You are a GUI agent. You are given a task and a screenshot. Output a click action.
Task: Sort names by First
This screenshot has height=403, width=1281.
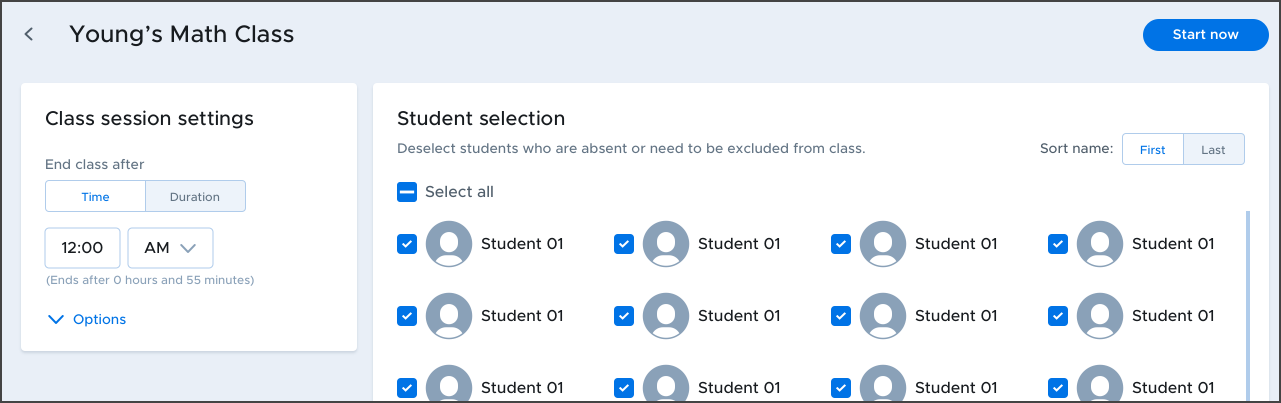coord(1153,149)
